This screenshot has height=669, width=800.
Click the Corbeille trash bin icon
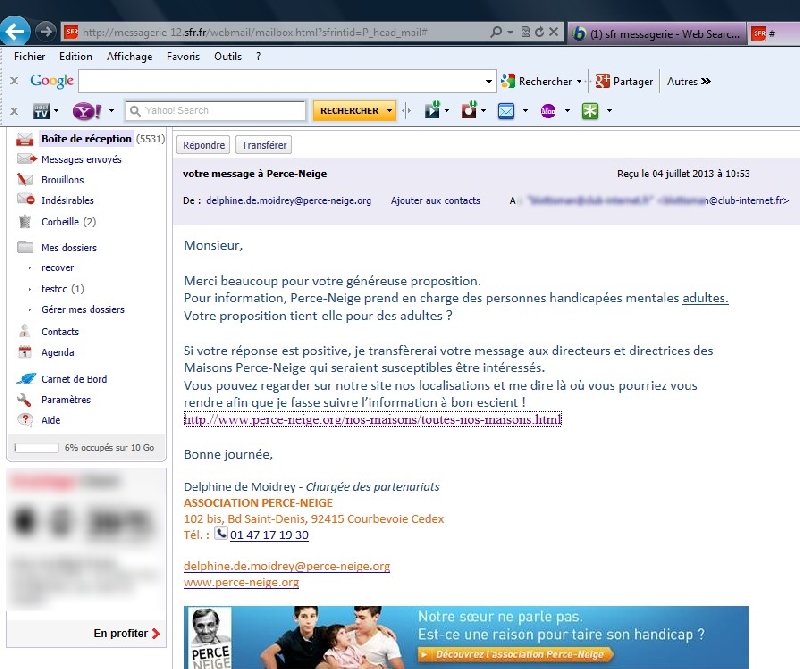coord(24,221)
